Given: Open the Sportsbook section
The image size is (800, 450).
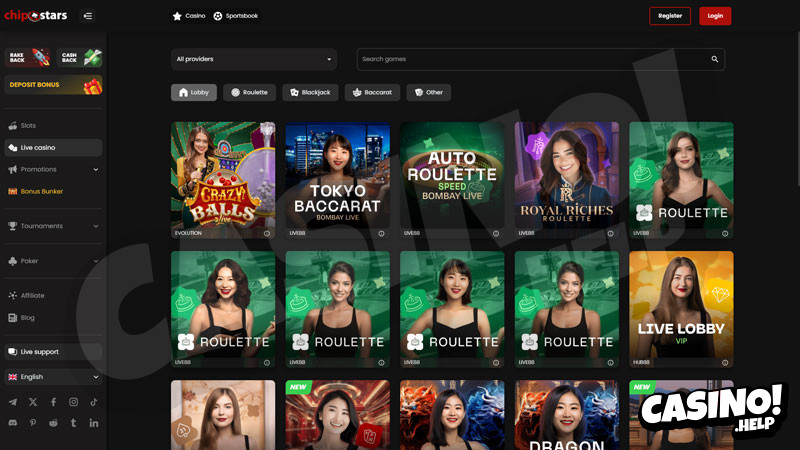Looking at the screenshot, I should [x=236, y=16].
